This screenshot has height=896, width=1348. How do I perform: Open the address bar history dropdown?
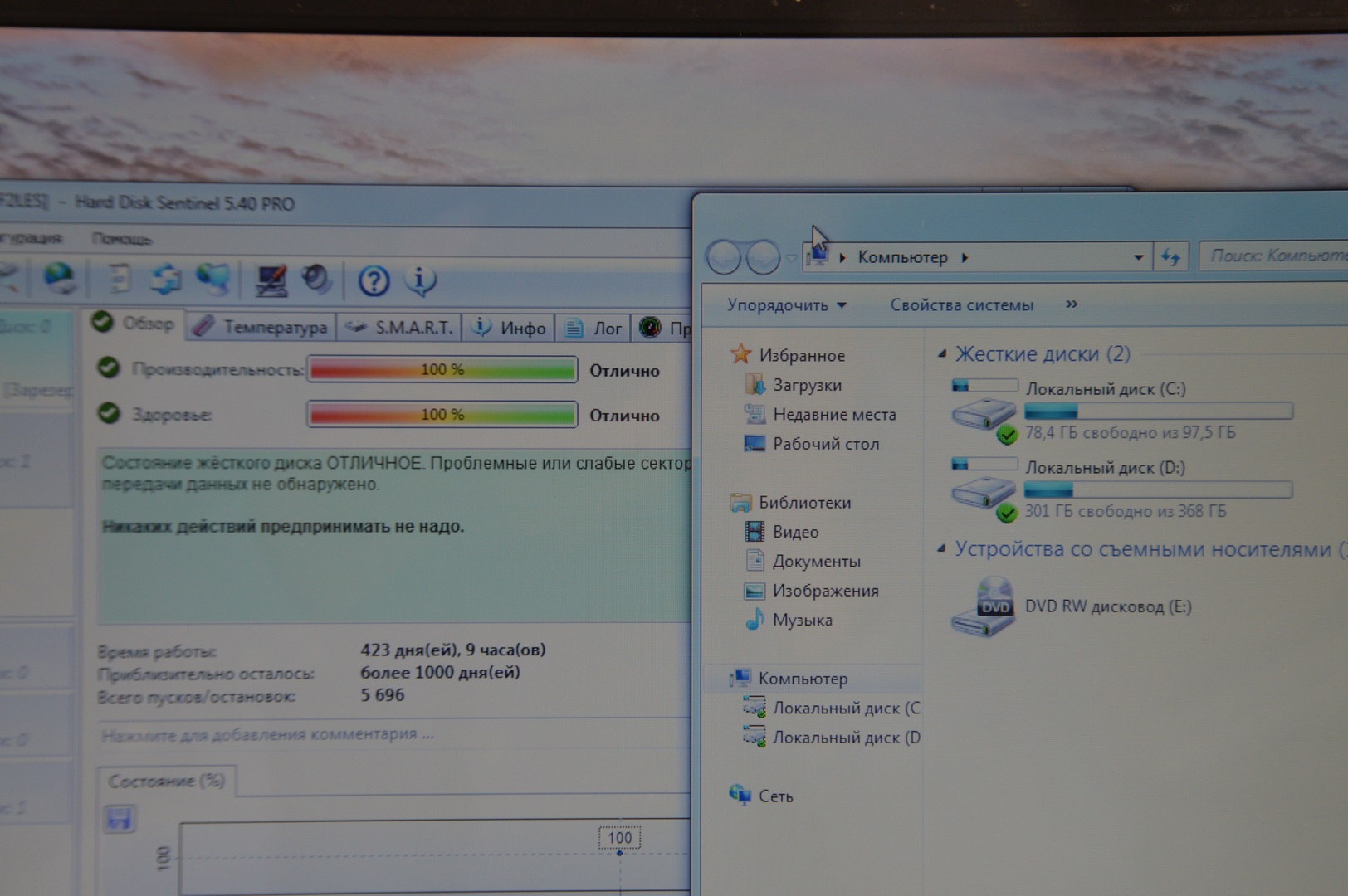1138,257
